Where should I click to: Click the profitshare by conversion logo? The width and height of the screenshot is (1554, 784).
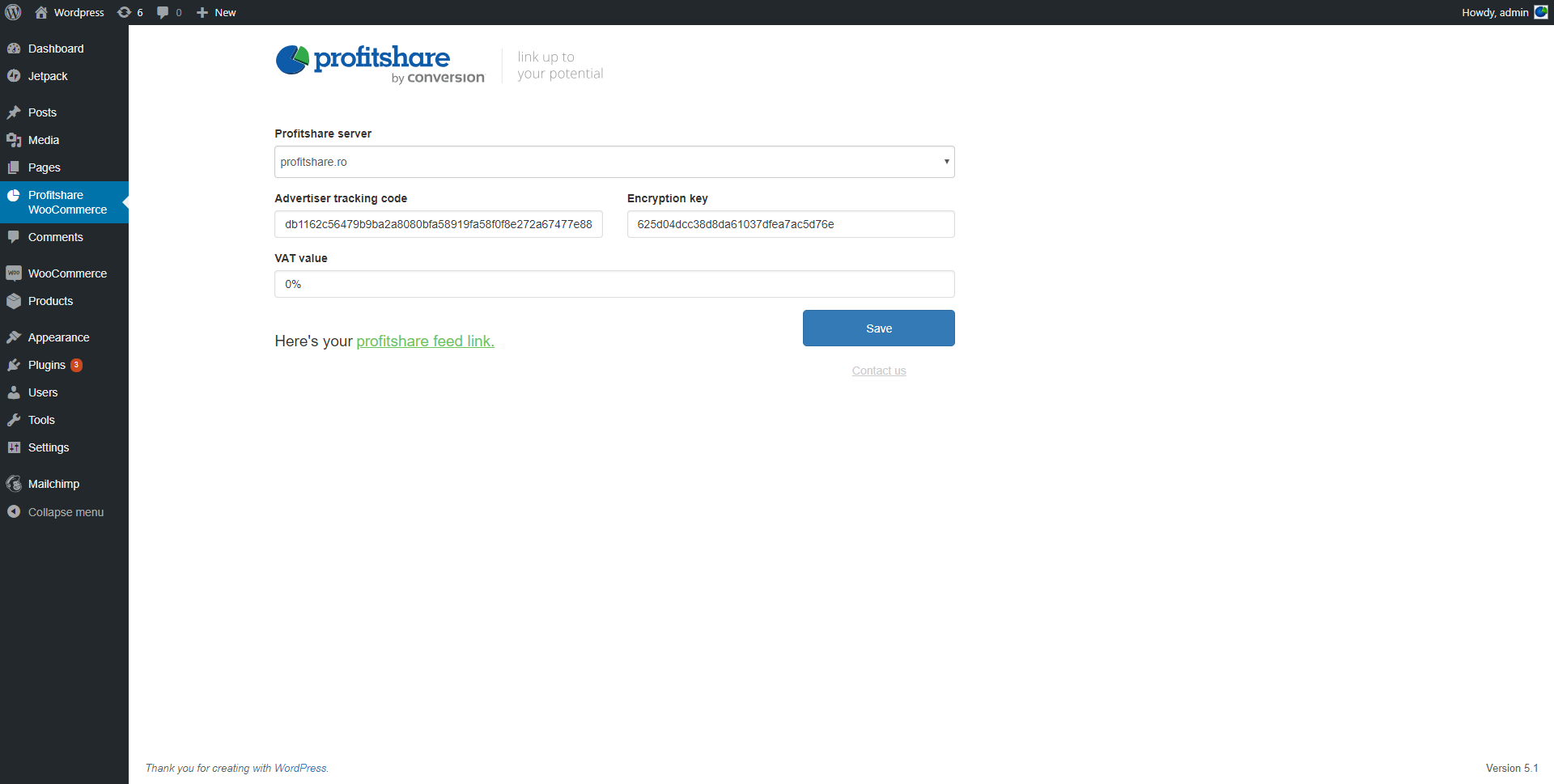pyautogui.click(x=380, y=65)
